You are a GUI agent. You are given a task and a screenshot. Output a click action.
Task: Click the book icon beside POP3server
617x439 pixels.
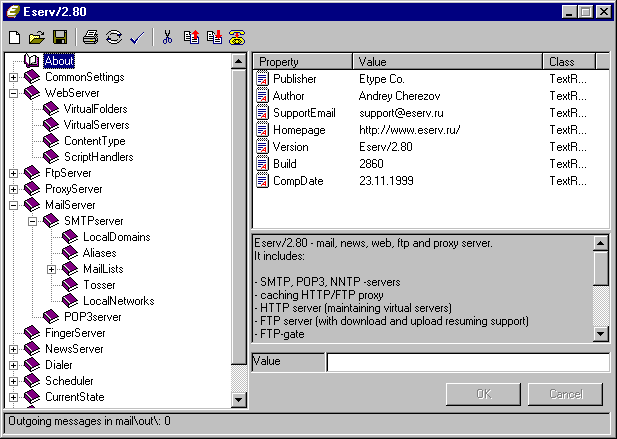coord(51,317)
